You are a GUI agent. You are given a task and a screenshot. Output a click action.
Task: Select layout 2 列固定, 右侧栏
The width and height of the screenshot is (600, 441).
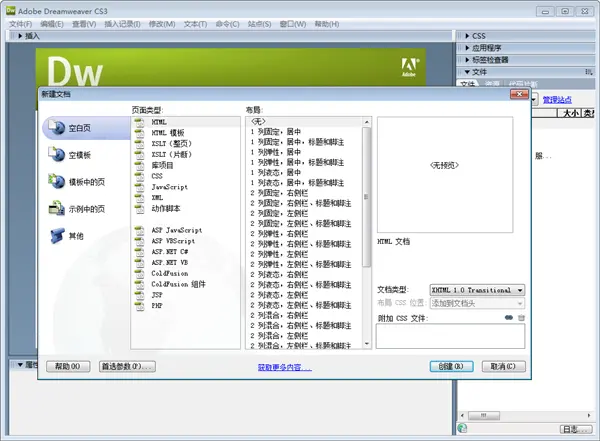point(304,193)
